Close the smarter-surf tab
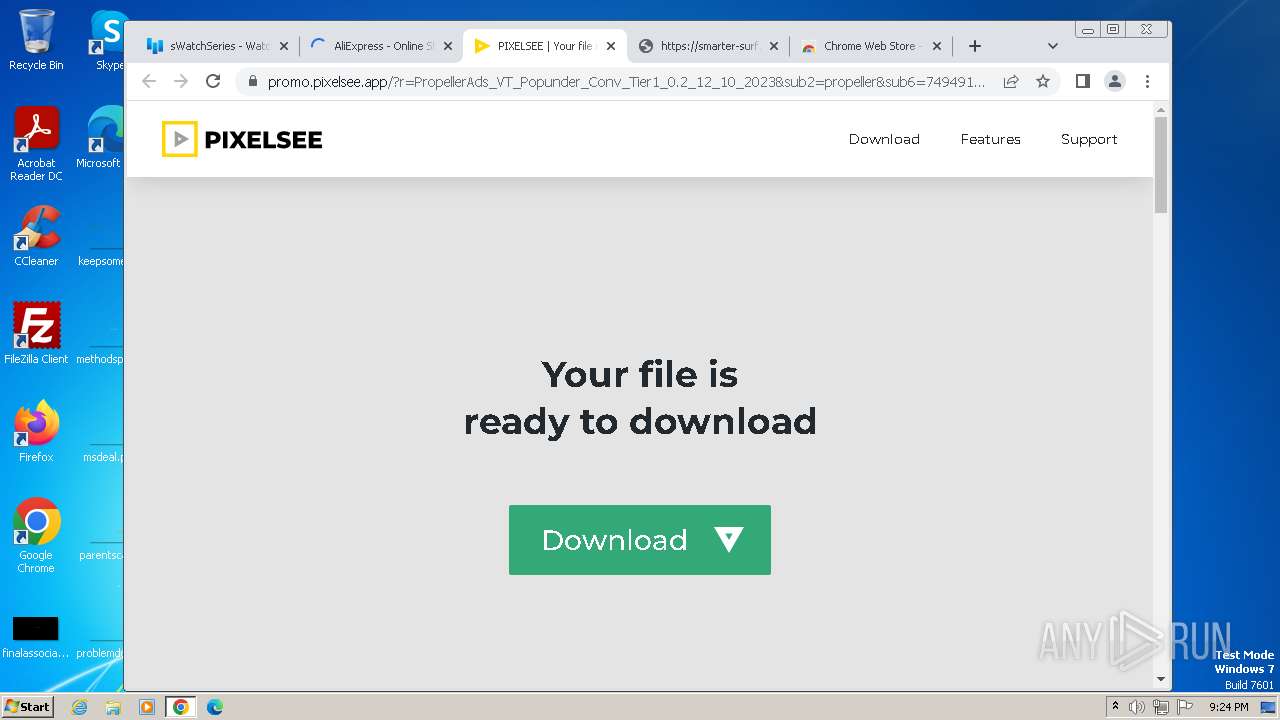This screenshot has width=1280, height=720. pos(774,46)
